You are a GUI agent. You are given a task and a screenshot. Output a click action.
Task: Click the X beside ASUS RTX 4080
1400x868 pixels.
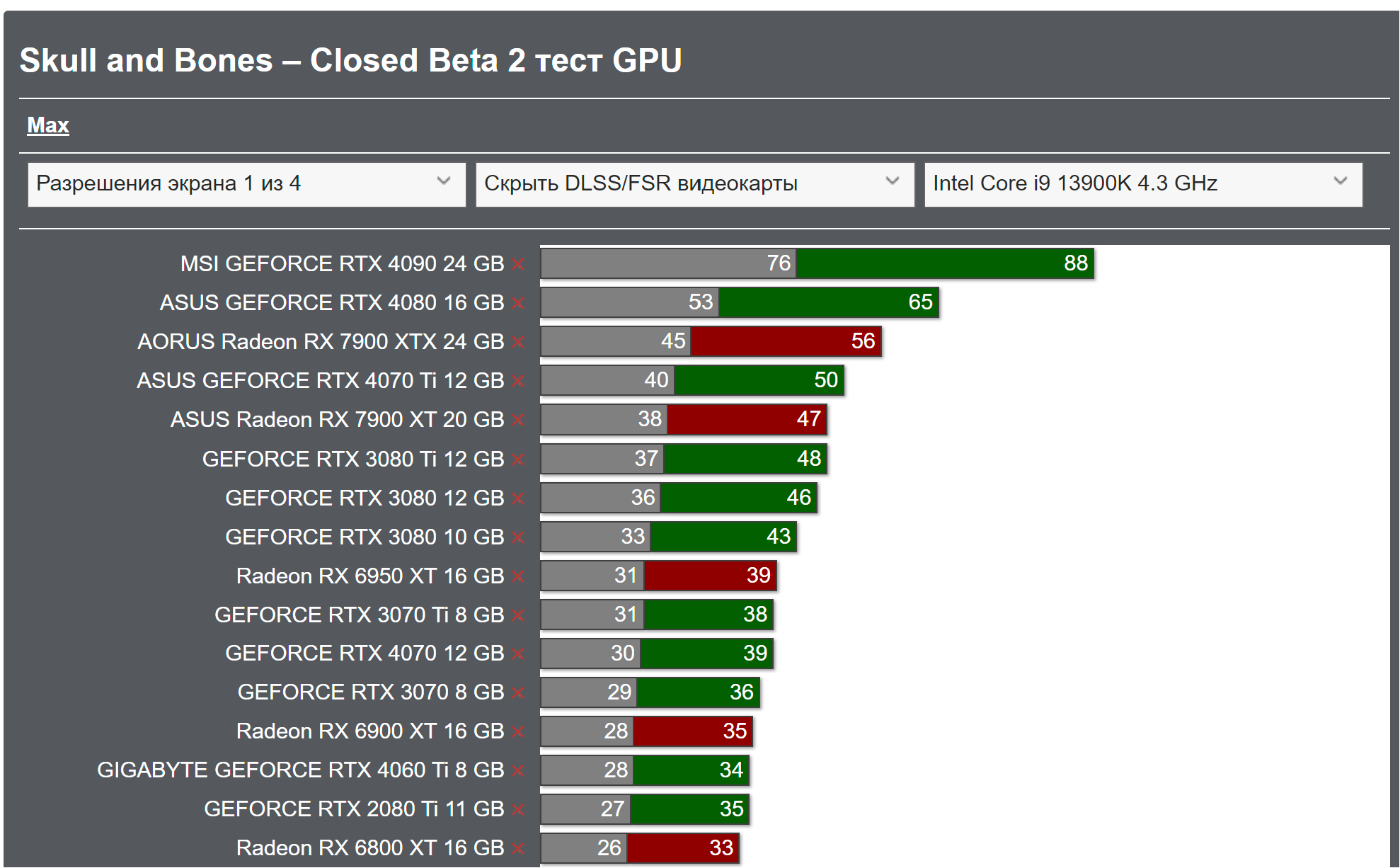[518, 303]
